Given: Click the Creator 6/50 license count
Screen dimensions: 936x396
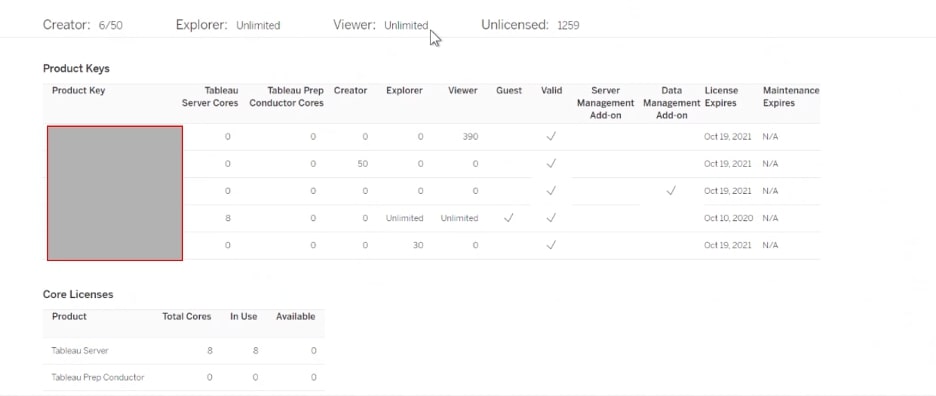Looking at the screenshot, I should click(x=83, y=25).
